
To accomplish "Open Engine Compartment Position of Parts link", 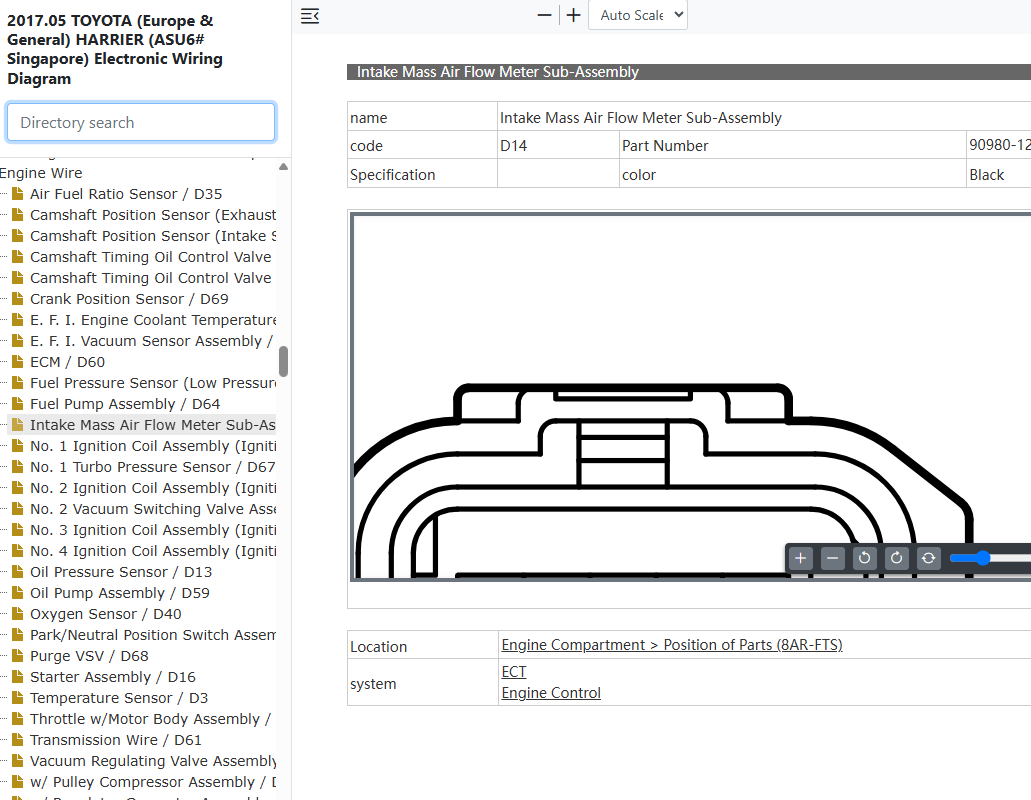I will (671, 645).
